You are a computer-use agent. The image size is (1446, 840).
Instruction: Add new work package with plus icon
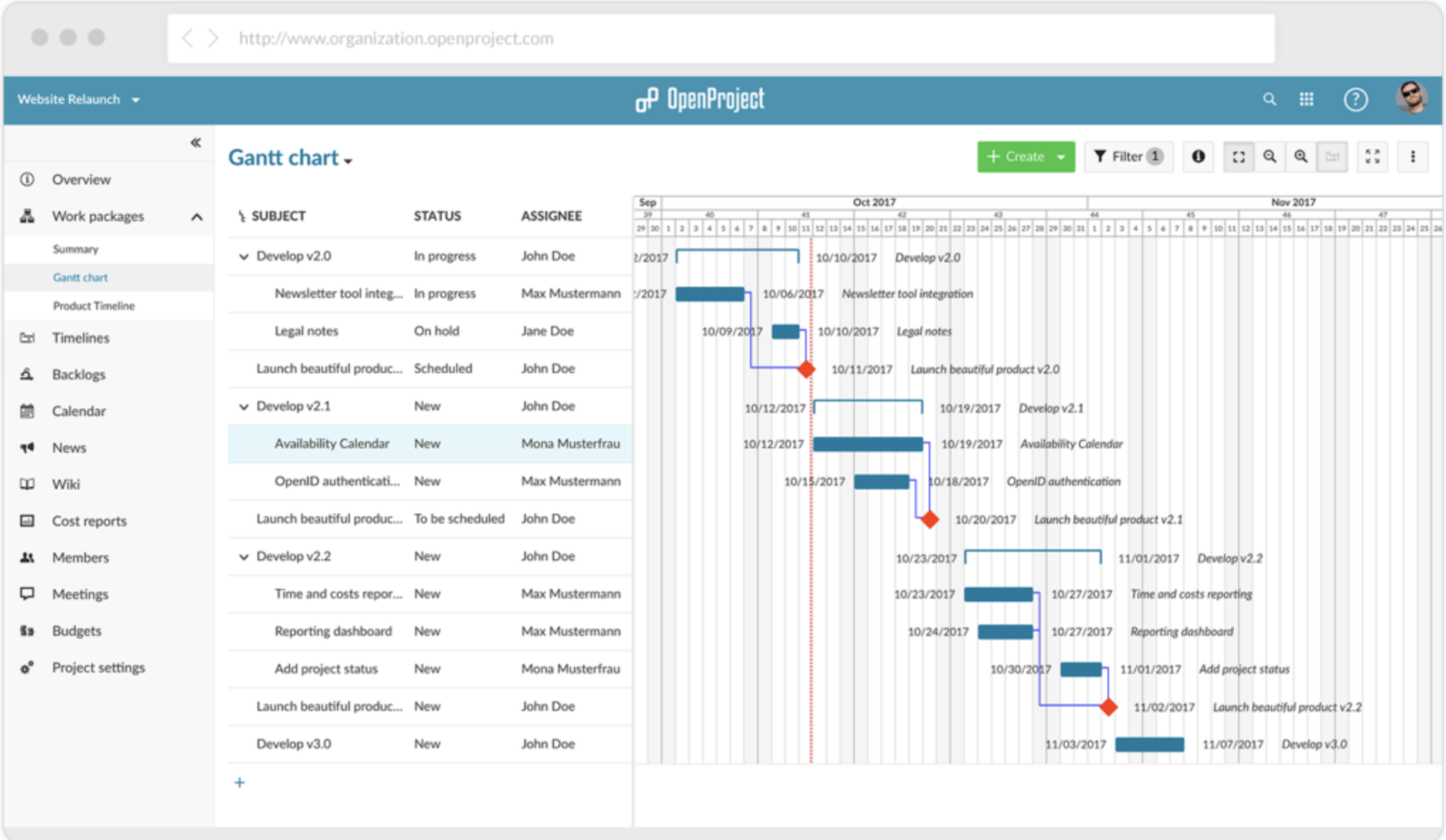coord(239,782)
